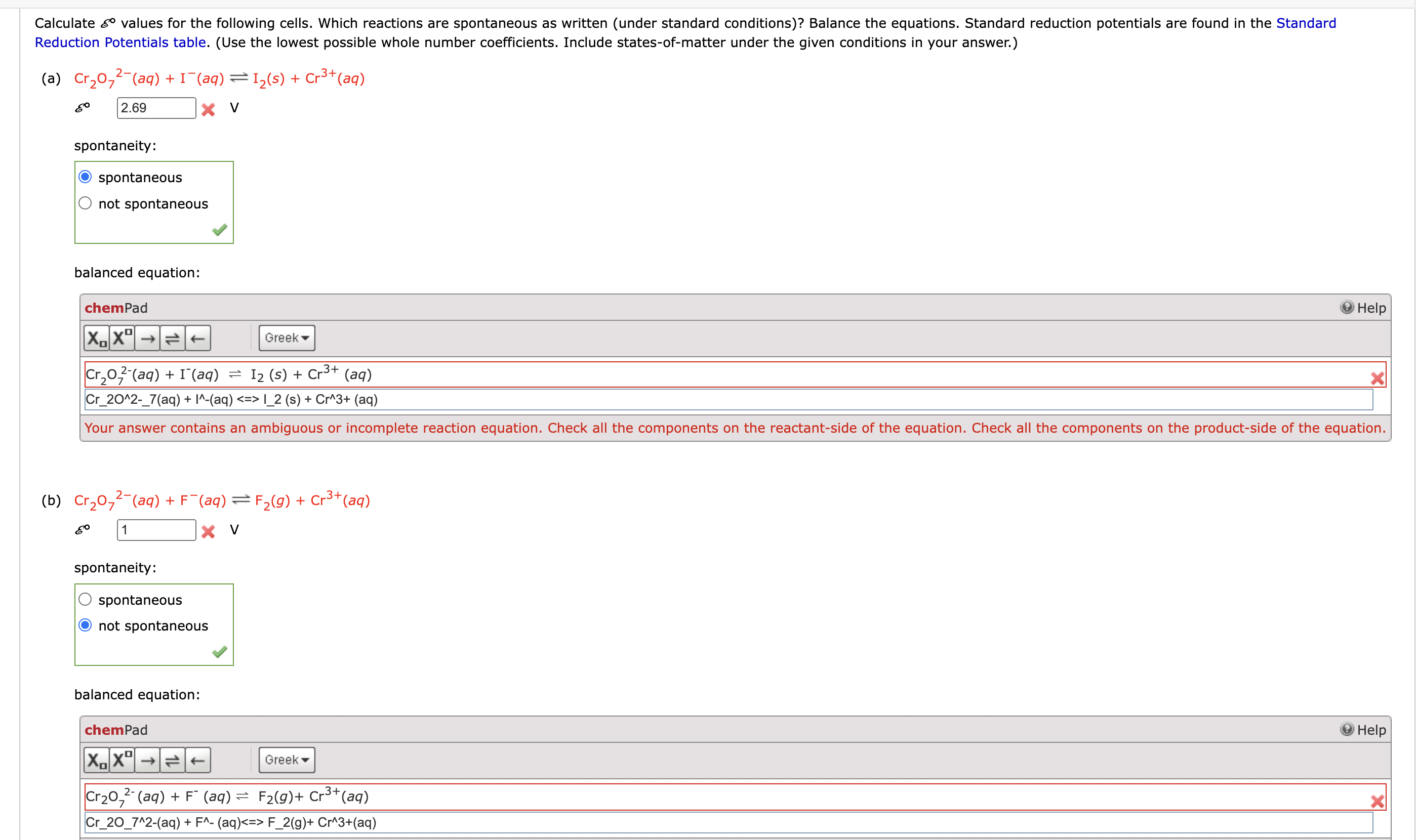Select 'not spontaneous' for reaction (a)
The image size is (1416, 840).
pos(85,203)
